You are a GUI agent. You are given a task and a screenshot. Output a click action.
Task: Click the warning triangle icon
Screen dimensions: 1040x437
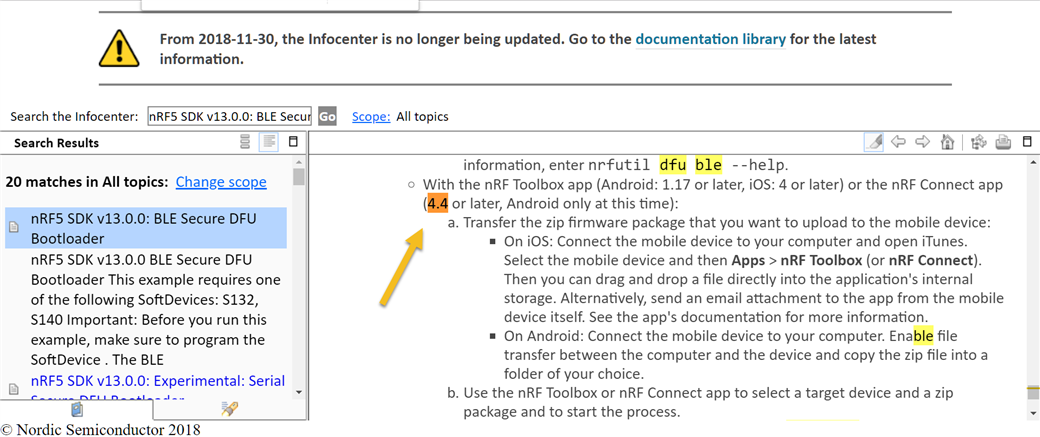(x=119, y=48)
